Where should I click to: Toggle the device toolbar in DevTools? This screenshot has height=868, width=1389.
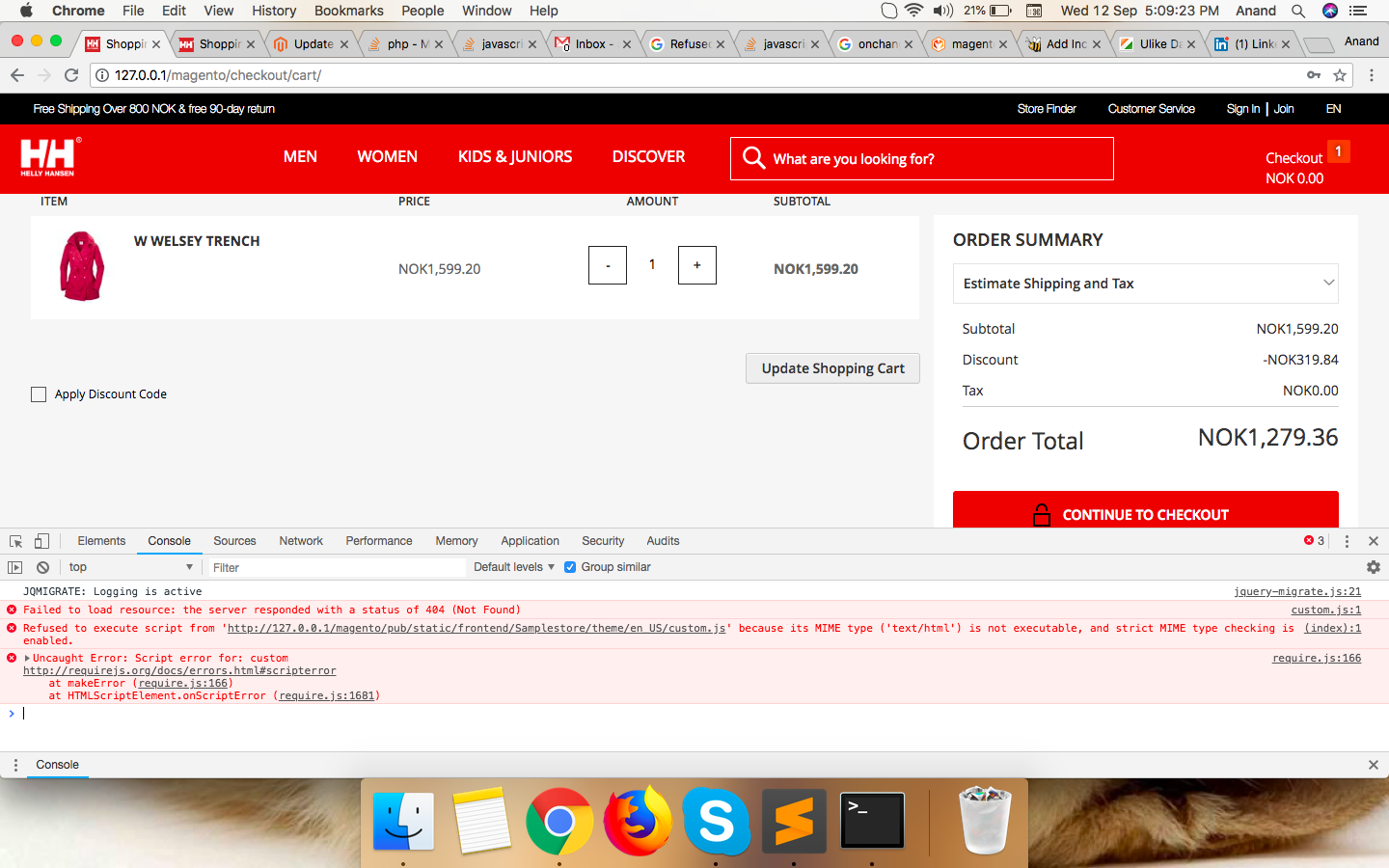pyautogui.click(x=41, y=541)
